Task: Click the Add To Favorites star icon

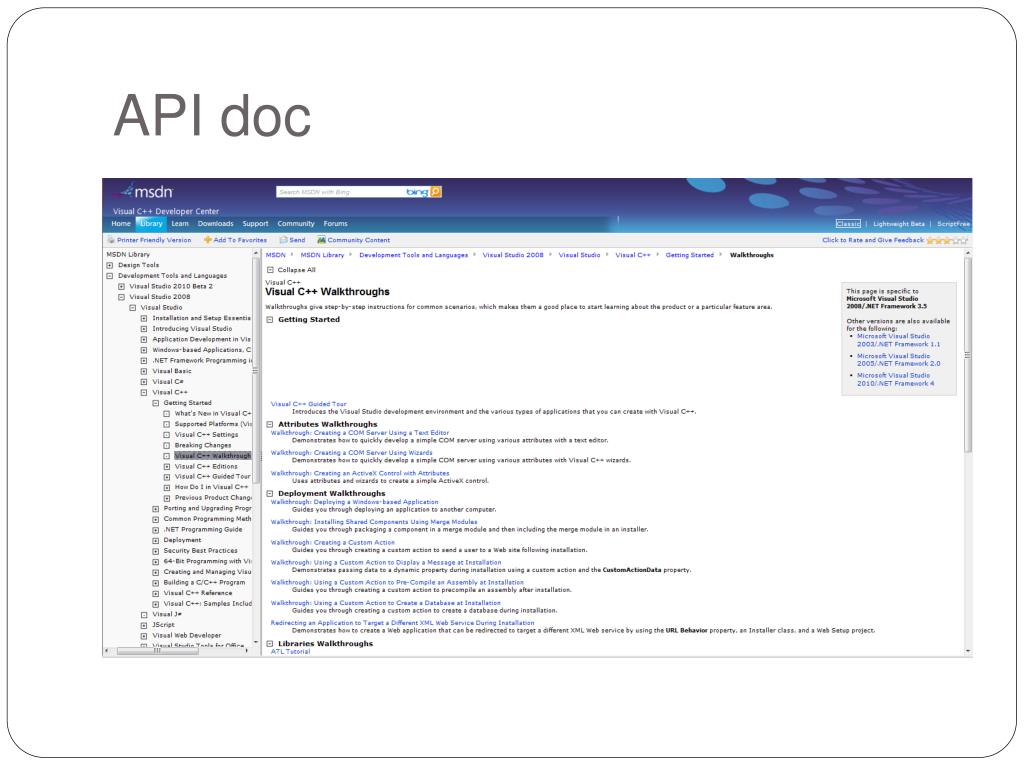Action: pos(208,240)
